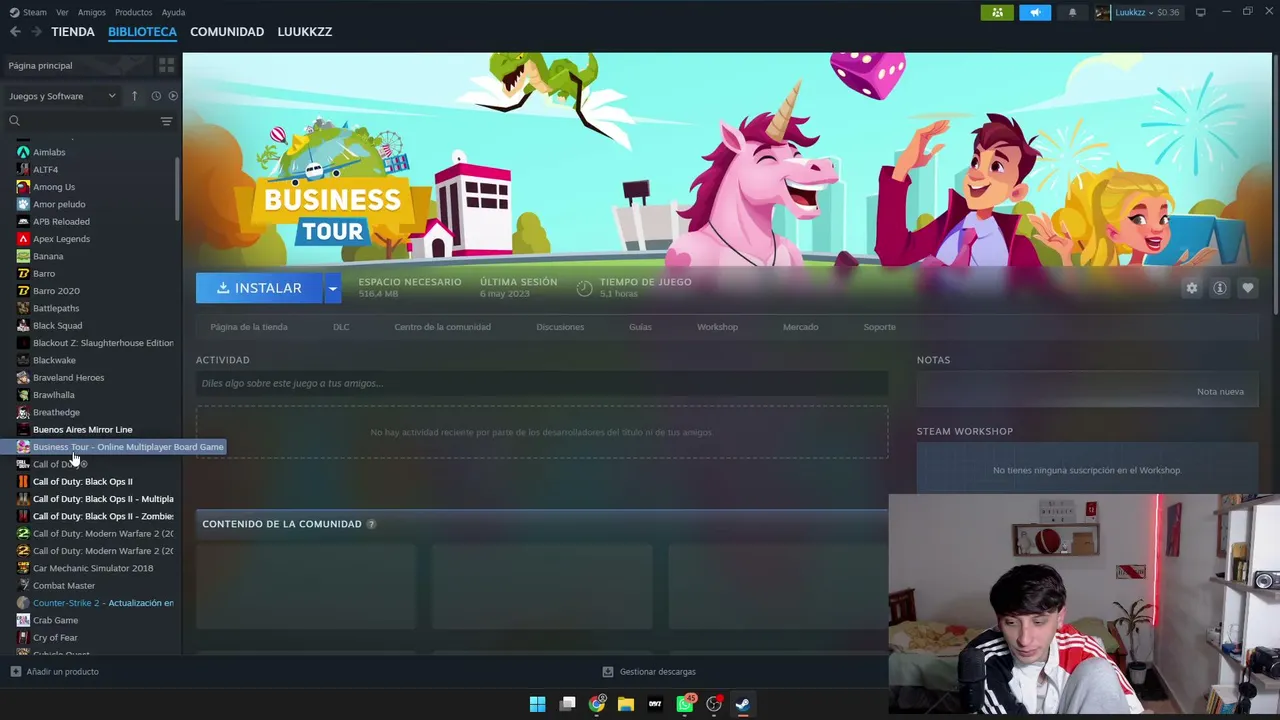The height and width of the screenshot is (720, 1280).
Task: Select Among Us in the library list
Action: click(x=54, y=187)
